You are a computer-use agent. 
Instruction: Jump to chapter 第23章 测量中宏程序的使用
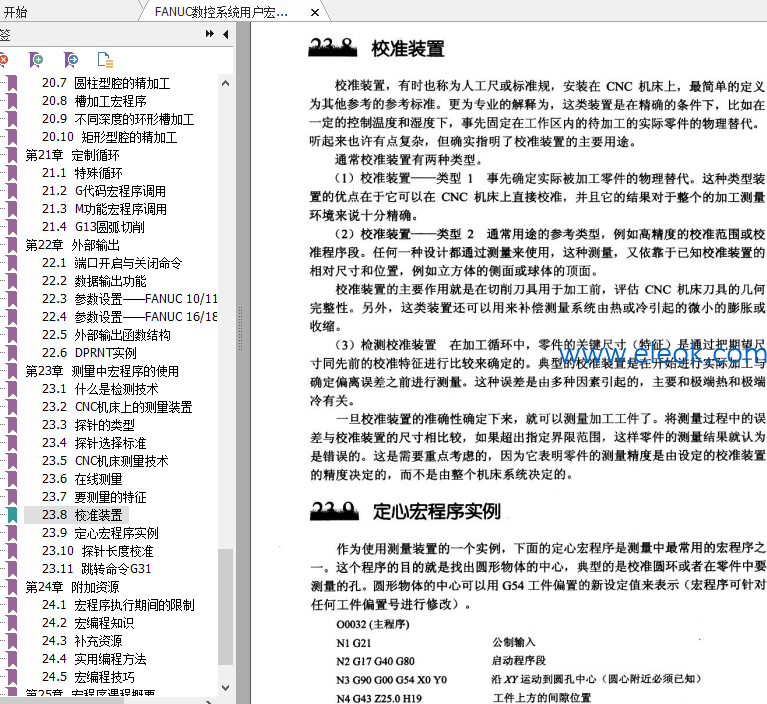click(102, 371)
